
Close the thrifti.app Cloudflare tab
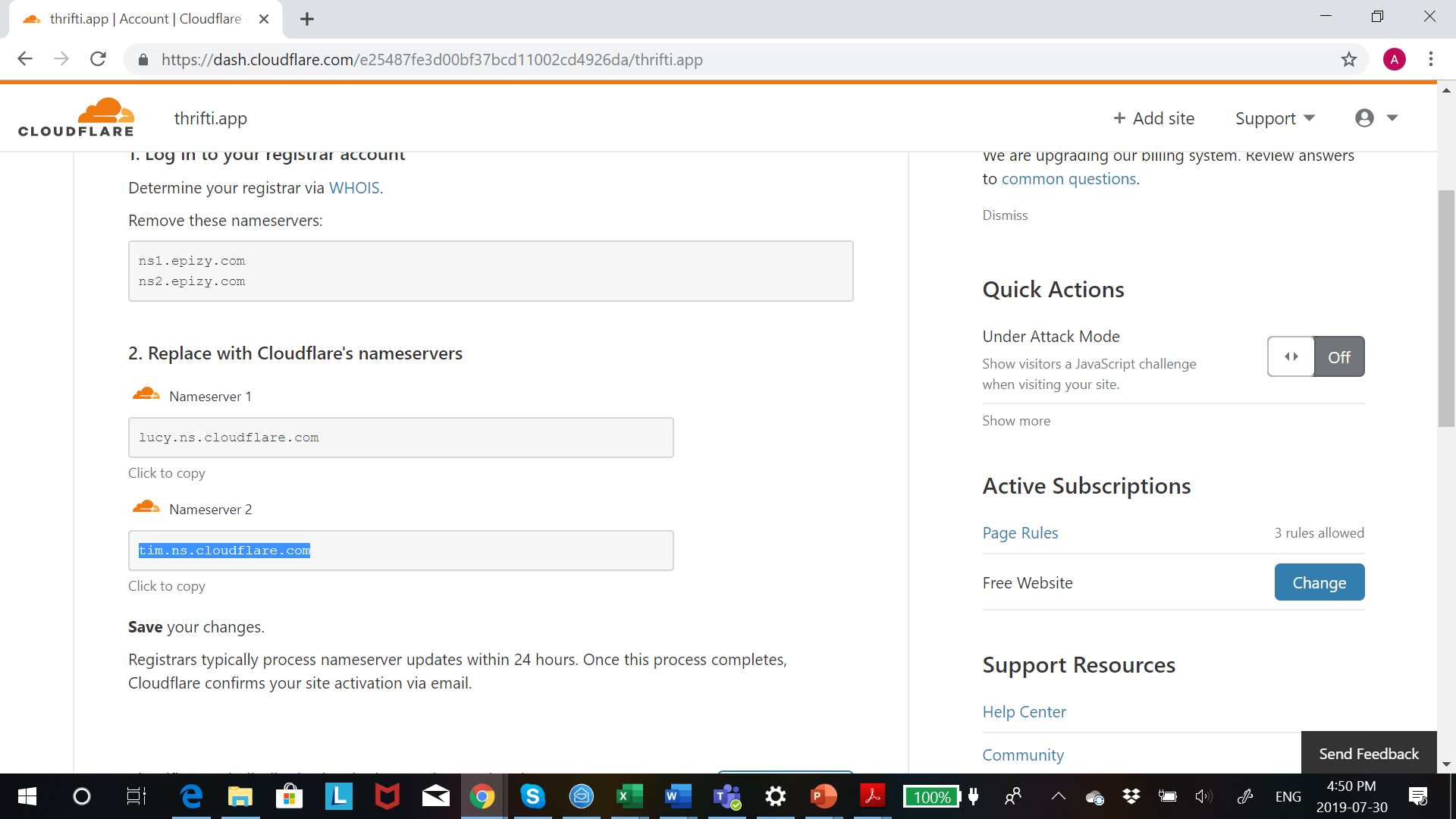point(264,19)
